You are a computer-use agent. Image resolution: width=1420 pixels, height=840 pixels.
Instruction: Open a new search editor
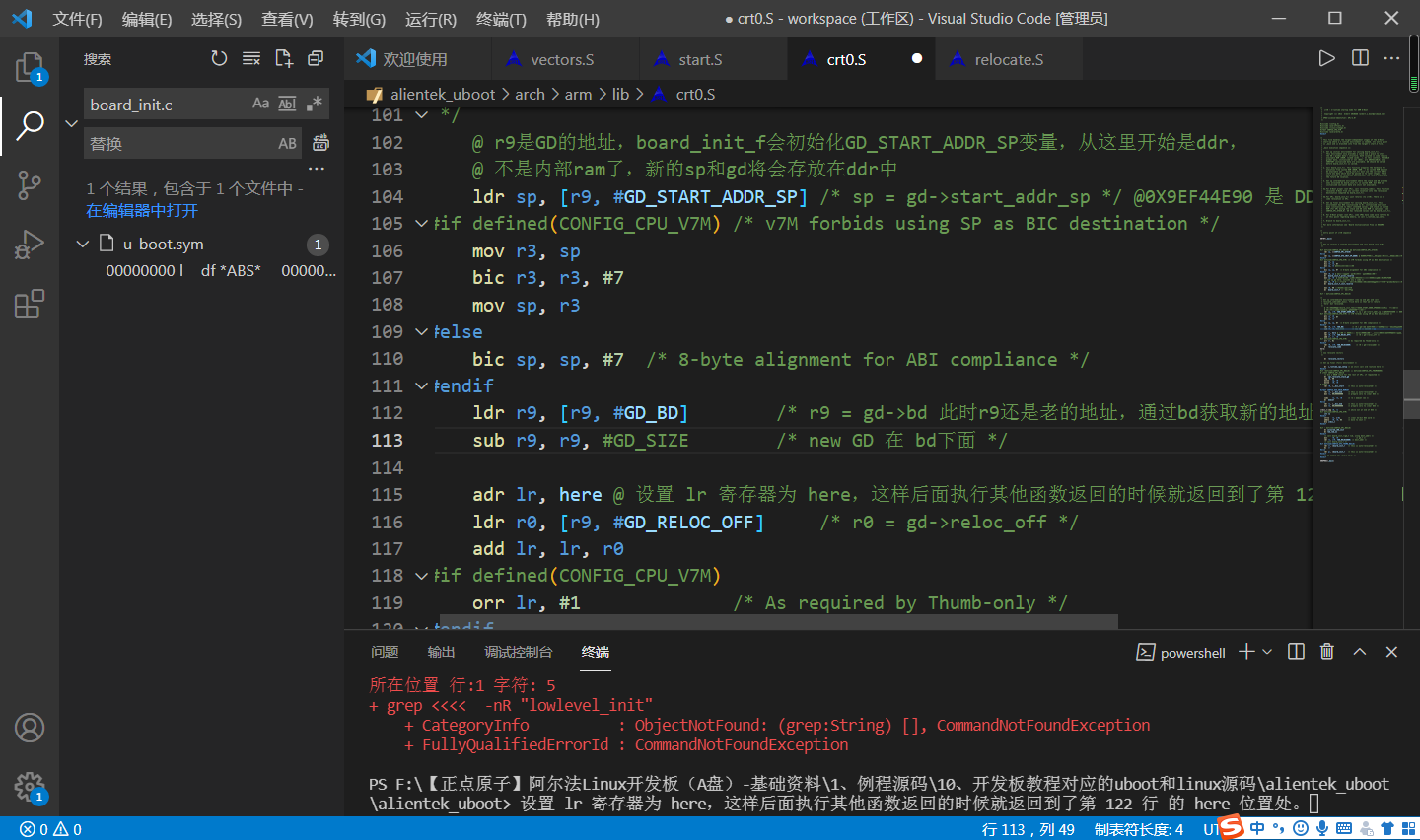pyautogui.click(x=284, y=59)
